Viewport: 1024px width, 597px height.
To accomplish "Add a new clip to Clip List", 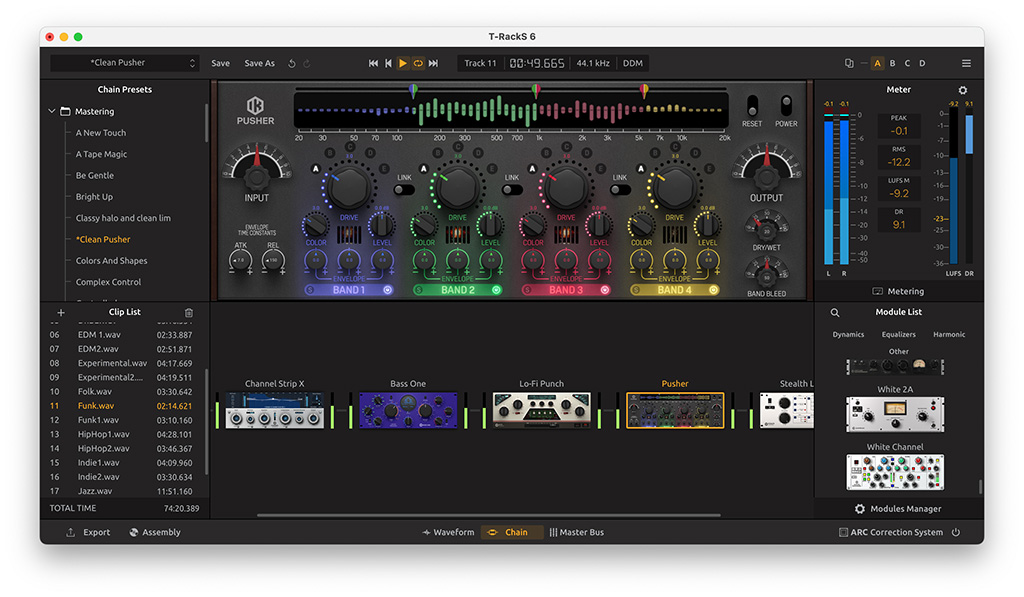I will (x=61, y=312).
